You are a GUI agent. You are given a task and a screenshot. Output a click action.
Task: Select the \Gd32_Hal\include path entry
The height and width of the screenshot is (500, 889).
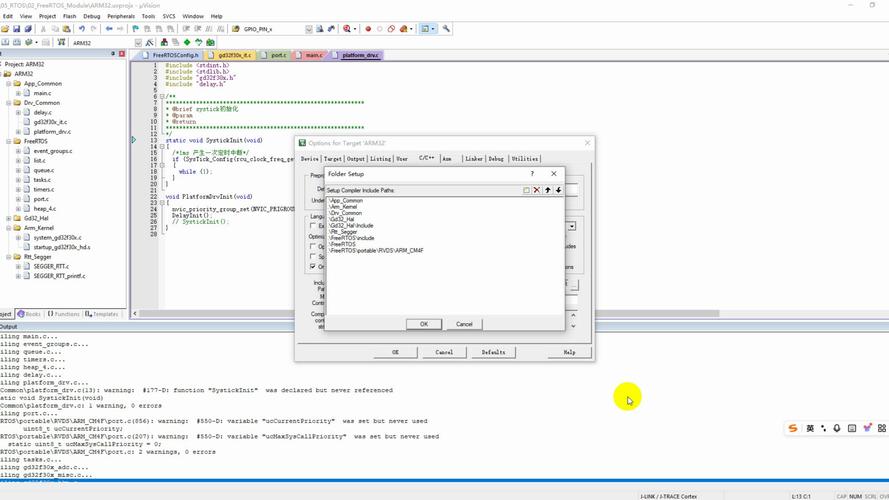click(x=351, y=226)
